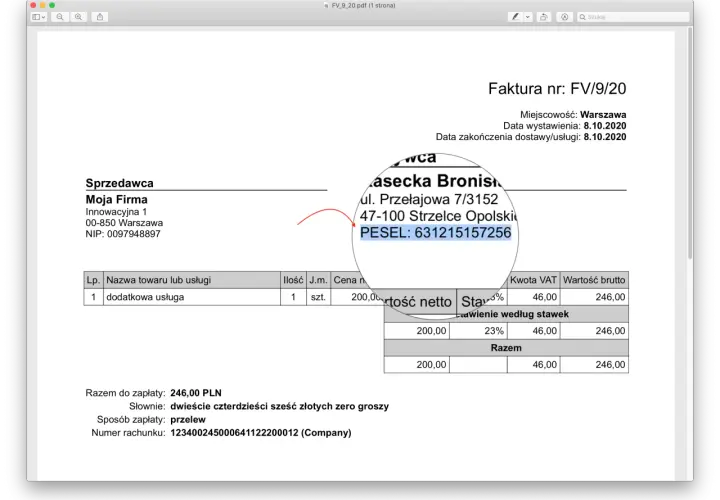The image size is (720, 500).
Task: Click "Razem do zapłaty:" label
Action: point(125,393)
